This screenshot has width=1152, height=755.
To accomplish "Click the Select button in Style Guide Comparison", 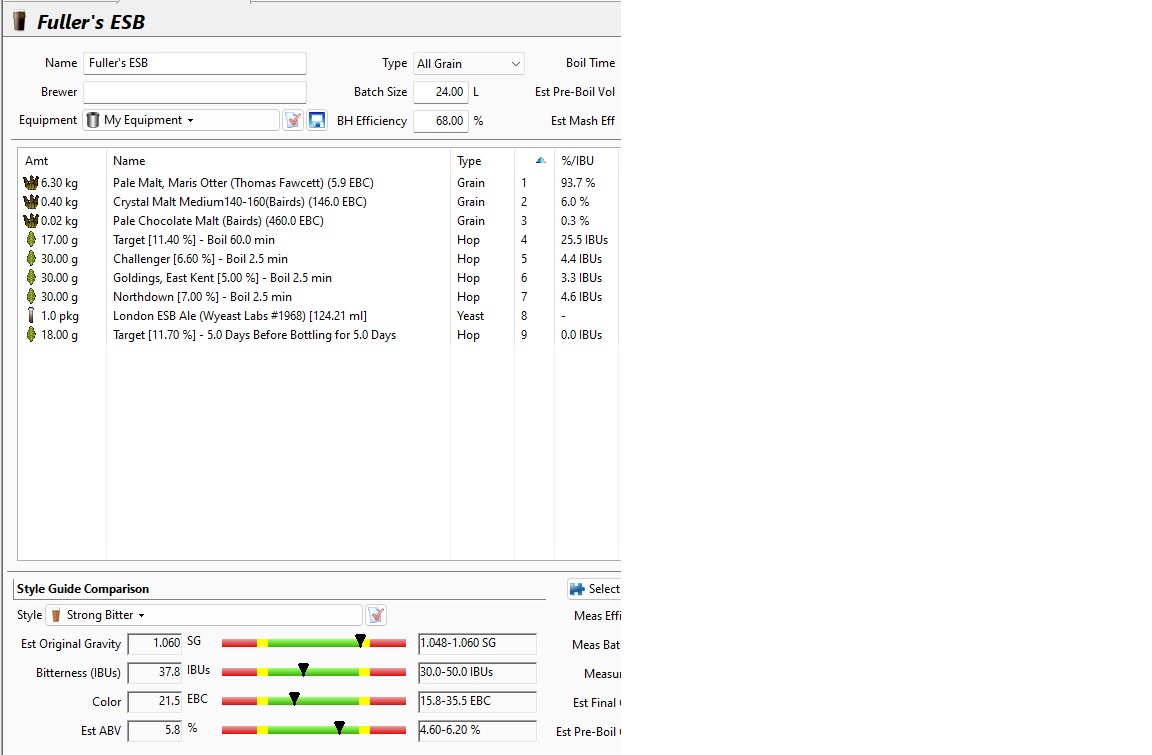I will (x=594, y=589).
